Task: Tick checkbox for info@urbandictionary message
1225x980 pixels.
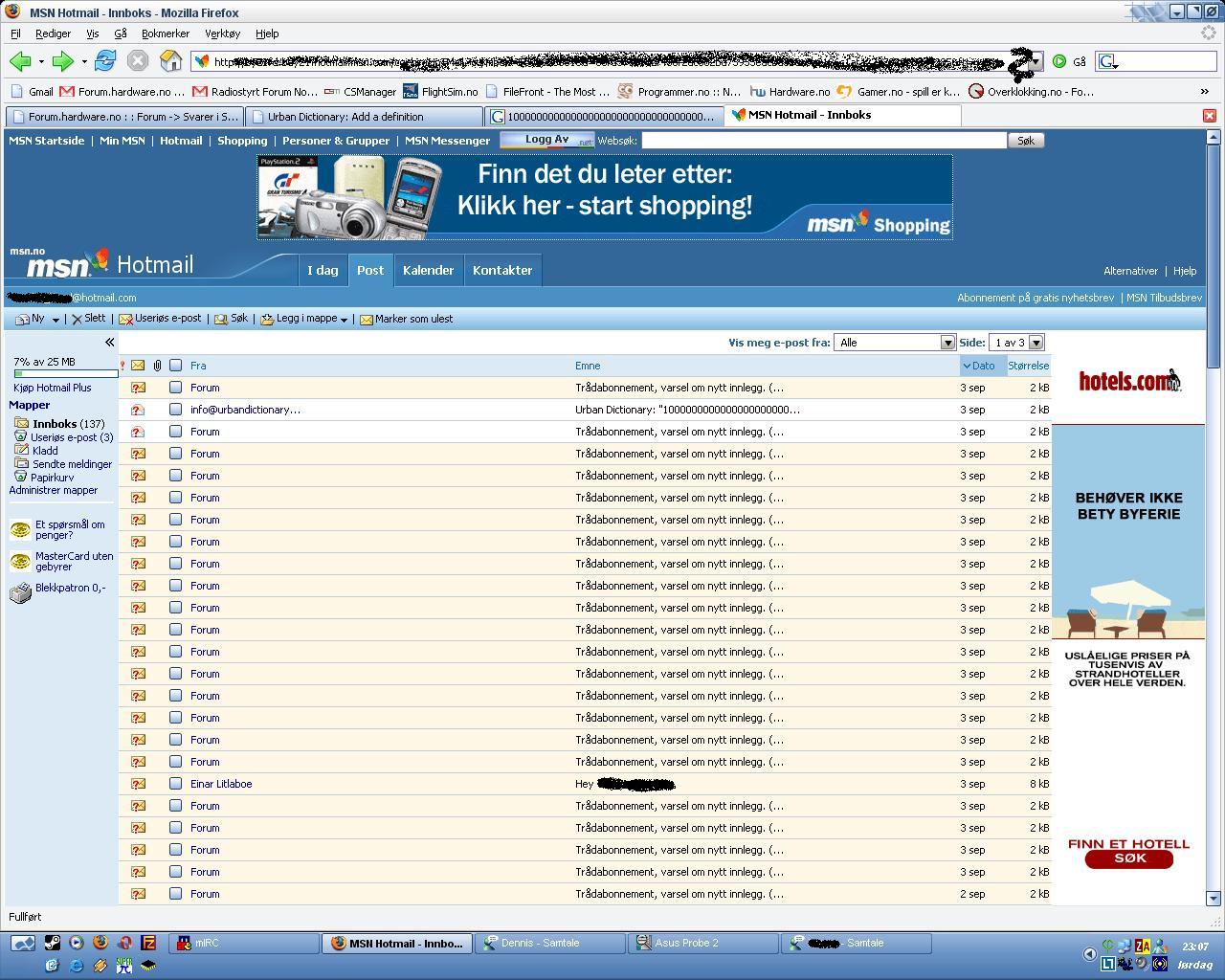Action: point(176,410)
